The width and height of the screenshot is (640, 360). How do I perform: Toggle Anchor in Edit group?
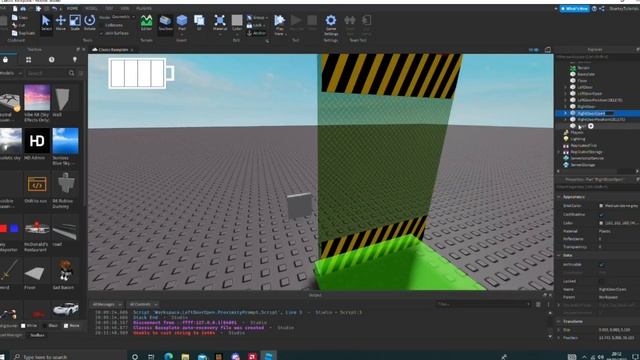(256, 33)
